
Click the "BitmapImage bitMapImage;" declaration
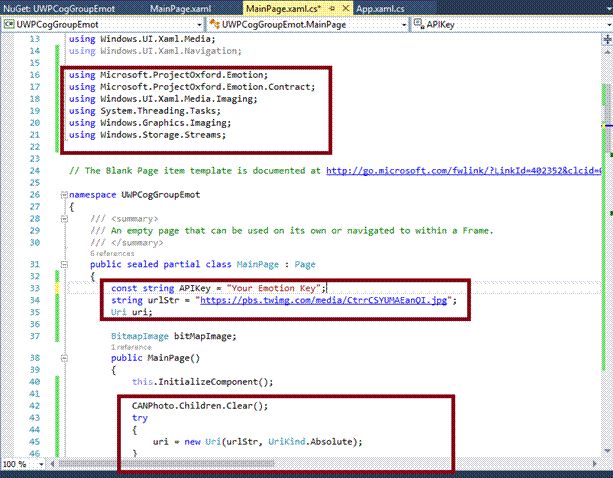pos(174,336)
